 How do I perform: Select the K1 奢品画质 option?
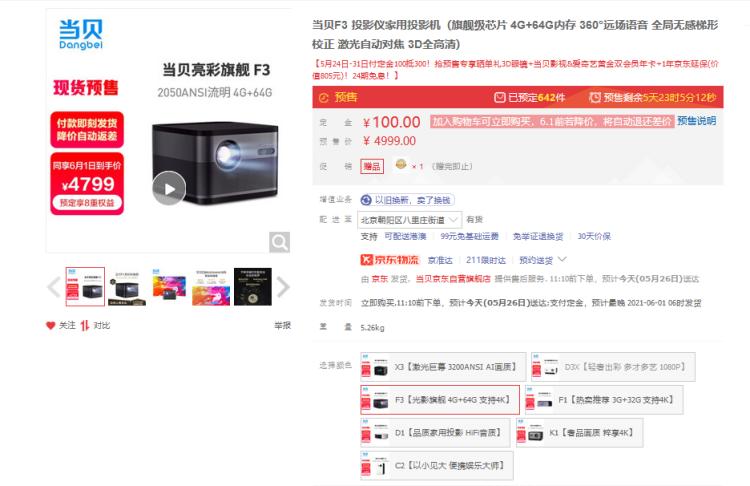pos(579,432)
